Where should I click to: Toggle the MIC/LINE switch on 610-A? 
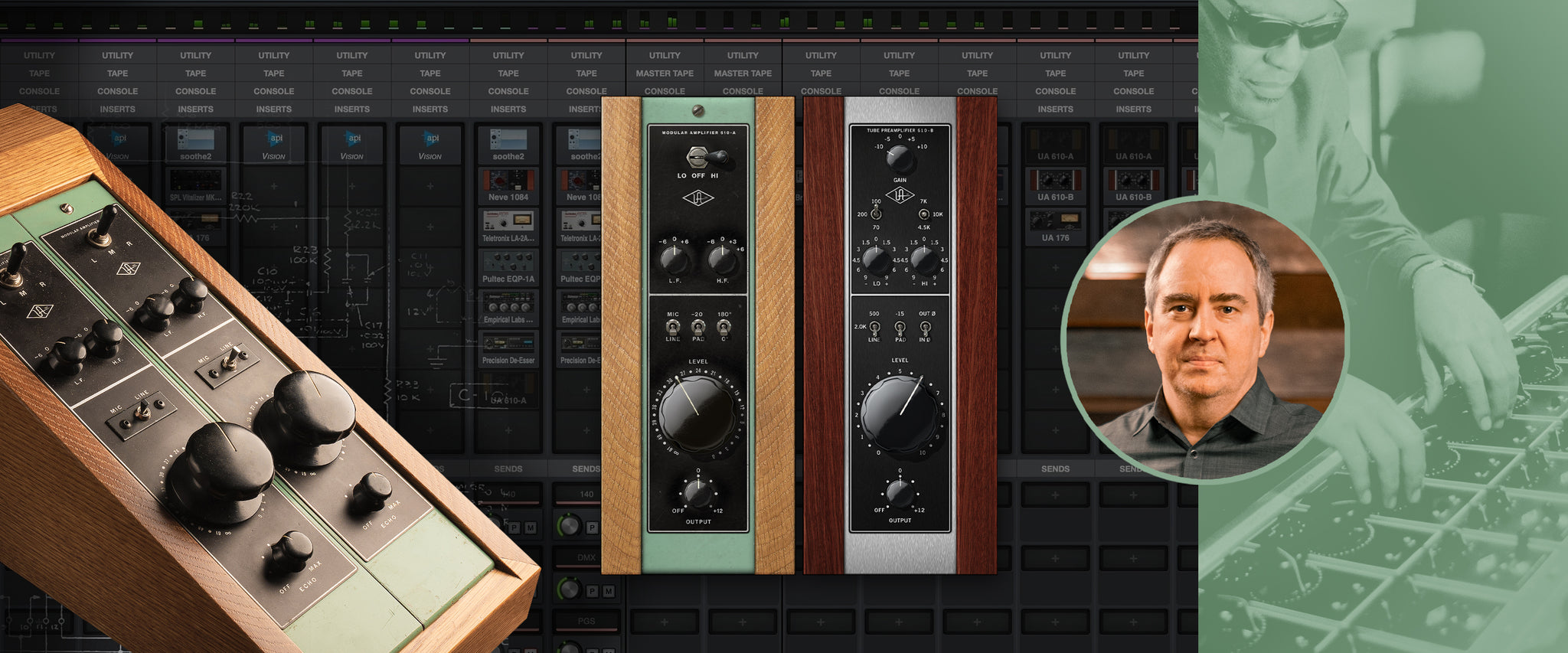coord(673,327)
